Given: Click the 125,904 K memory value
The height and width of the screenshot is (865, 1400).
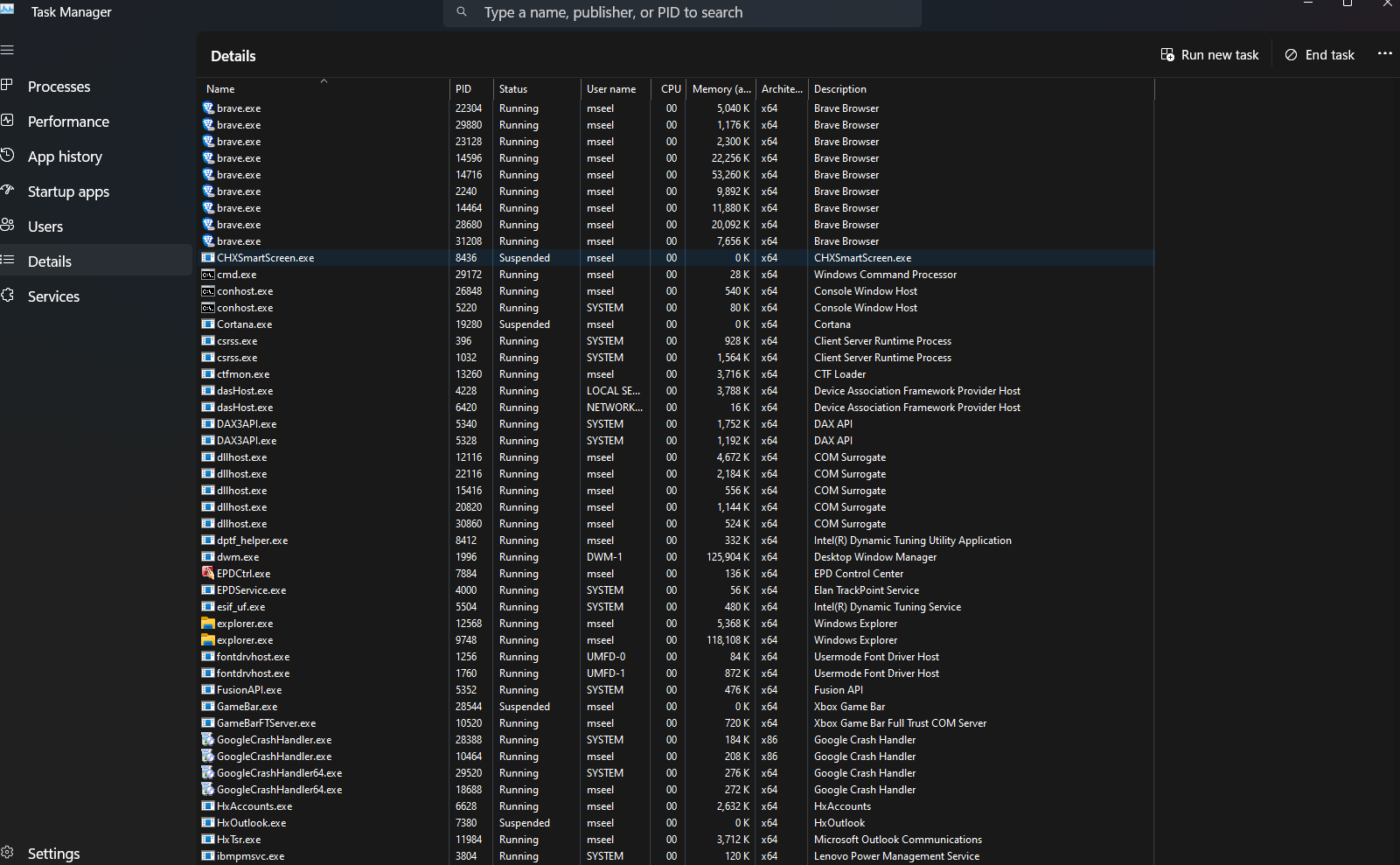Looking at the screenshot, I should click(728, 557).
